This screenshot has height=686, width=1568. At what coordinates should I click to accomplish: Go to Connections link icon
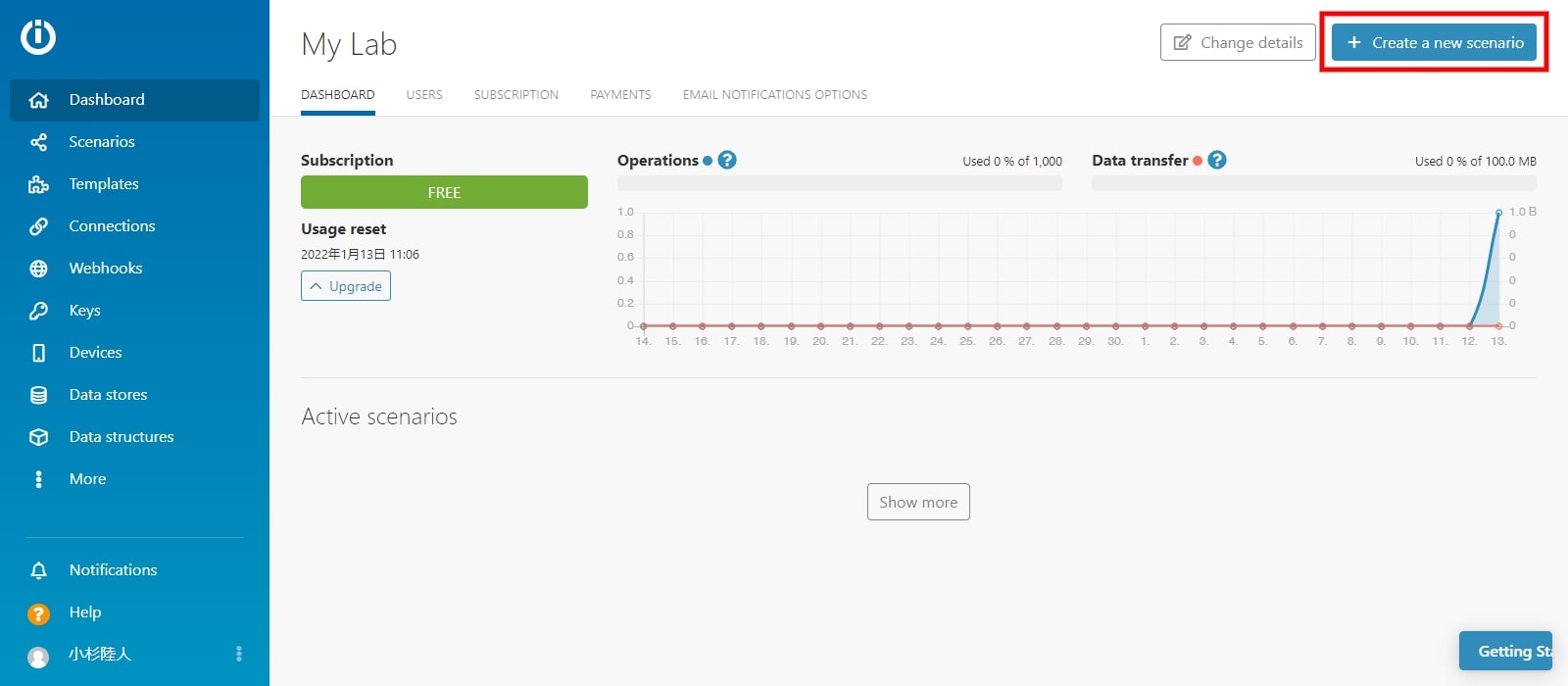38,226
